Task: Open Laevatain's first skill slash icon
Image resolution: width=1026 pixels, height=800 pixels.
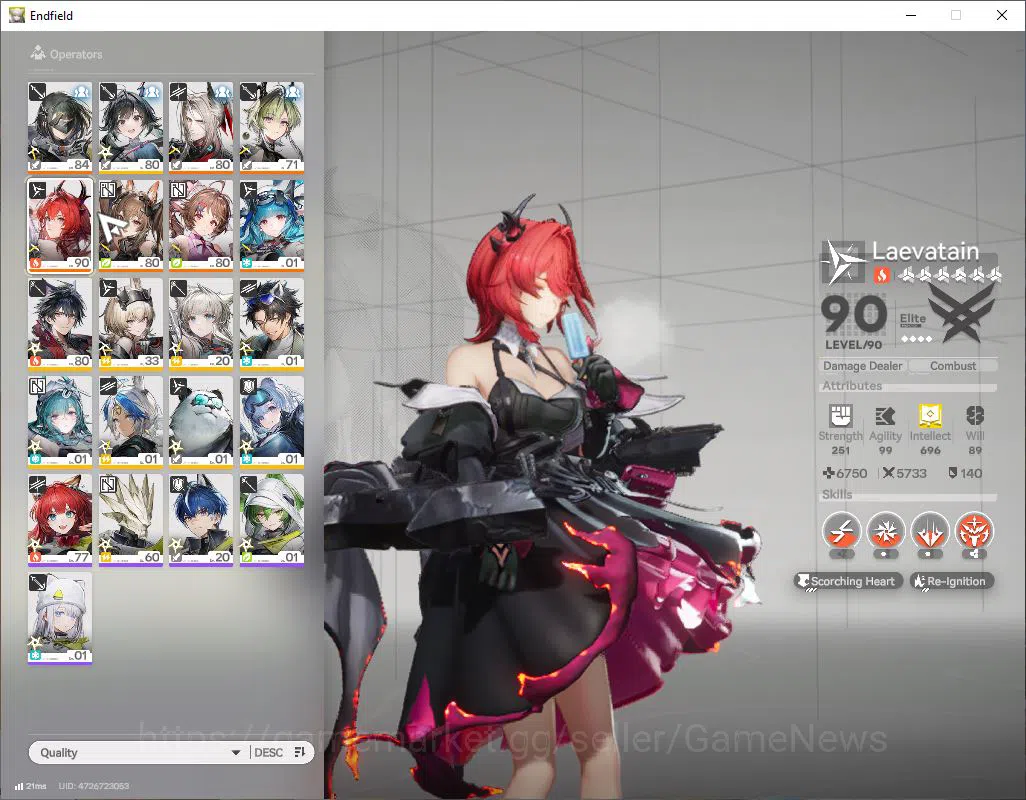Action: click(x=841, y=531)
